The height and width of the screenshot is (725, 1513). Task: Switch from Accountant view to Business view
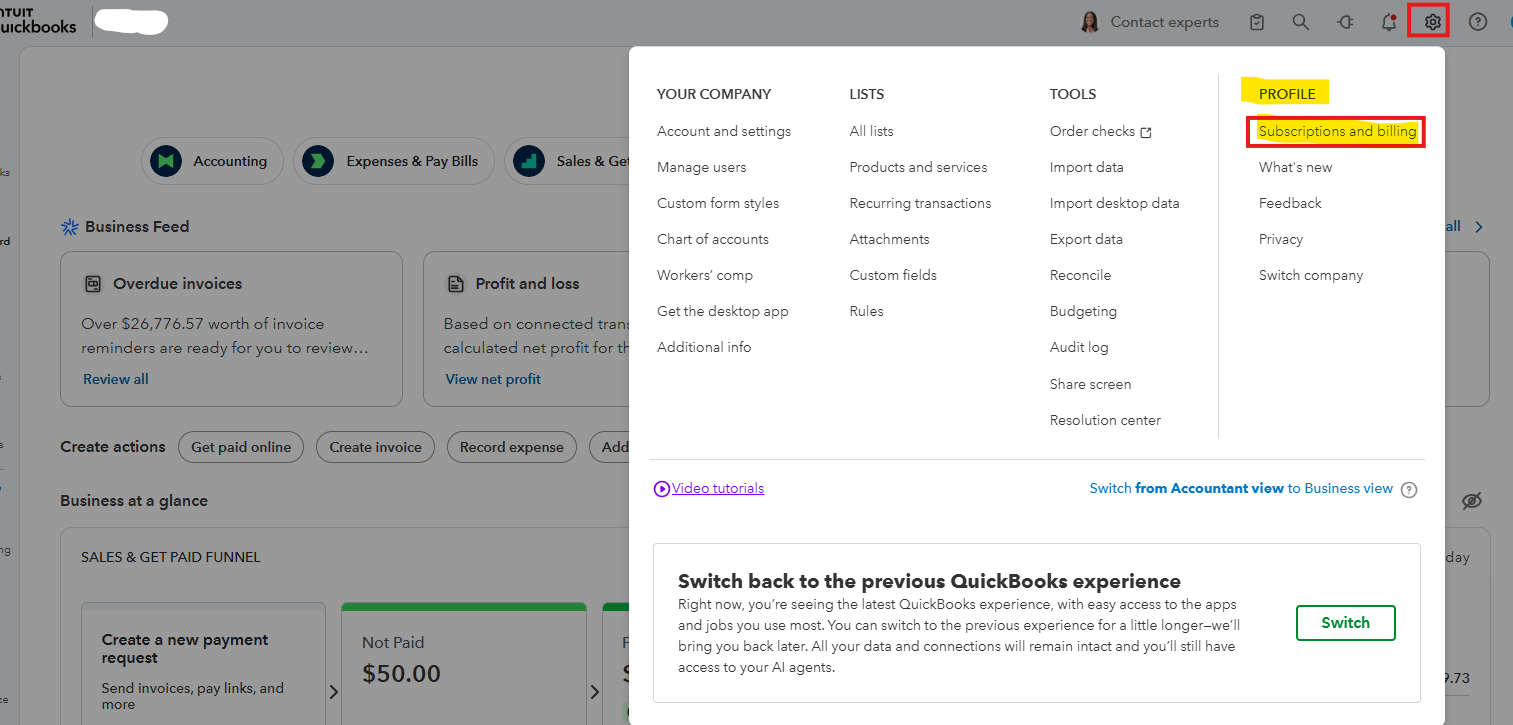(1241, 489)
